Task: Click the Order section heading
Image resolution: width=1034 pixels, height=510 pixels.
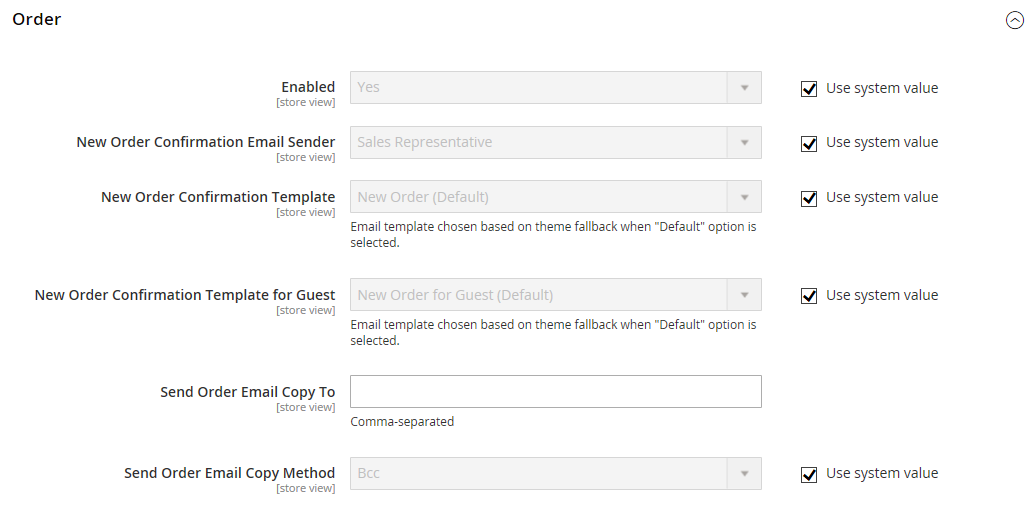Action: (x=37, y=20)
